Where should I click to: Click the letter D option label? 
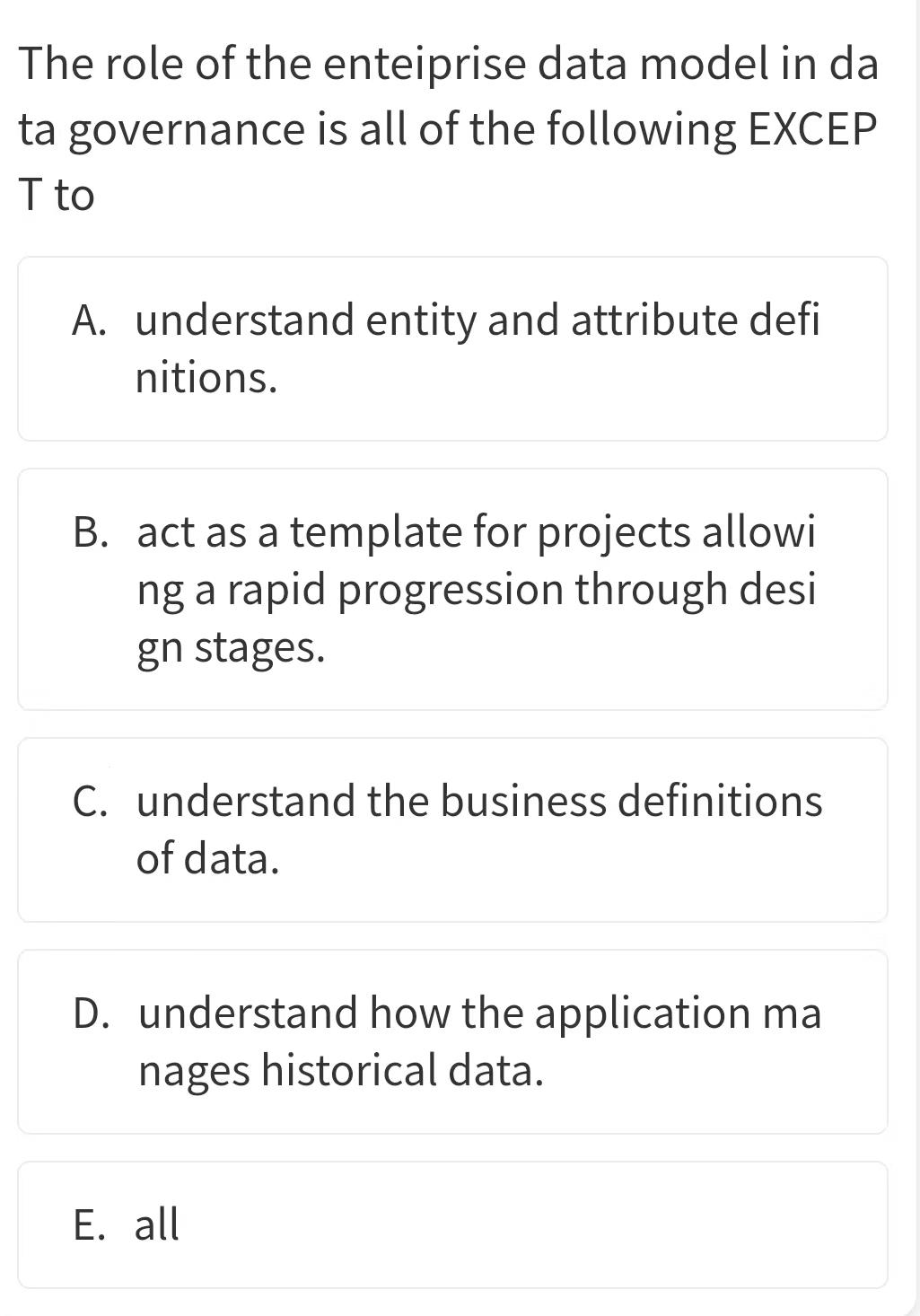tap(92, 1013)
